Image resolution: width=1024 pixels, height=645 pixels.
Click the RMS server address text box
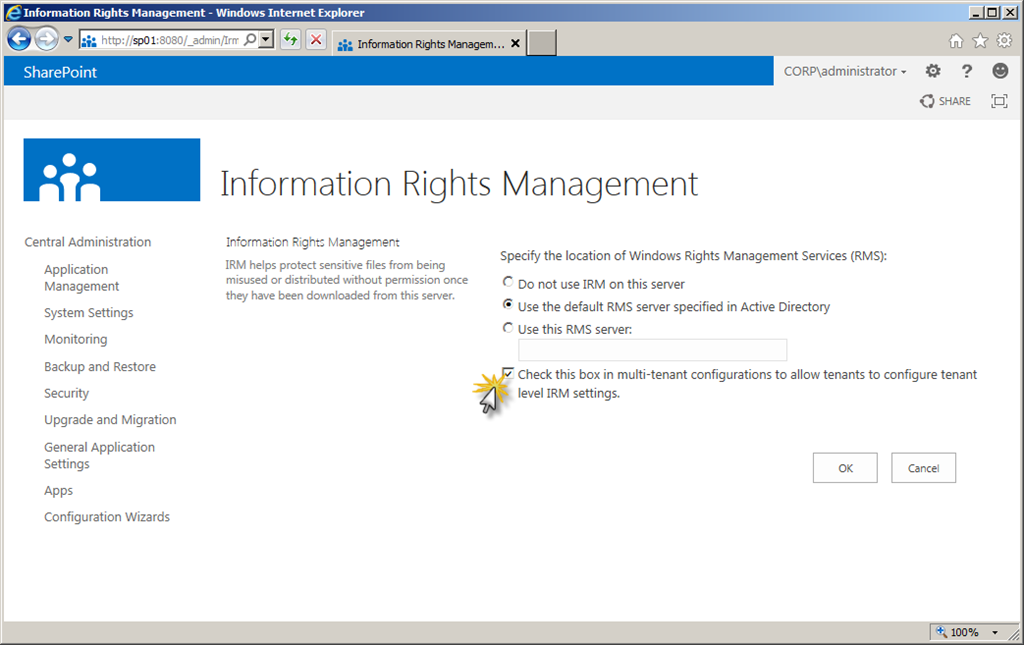tap(652, 350)
